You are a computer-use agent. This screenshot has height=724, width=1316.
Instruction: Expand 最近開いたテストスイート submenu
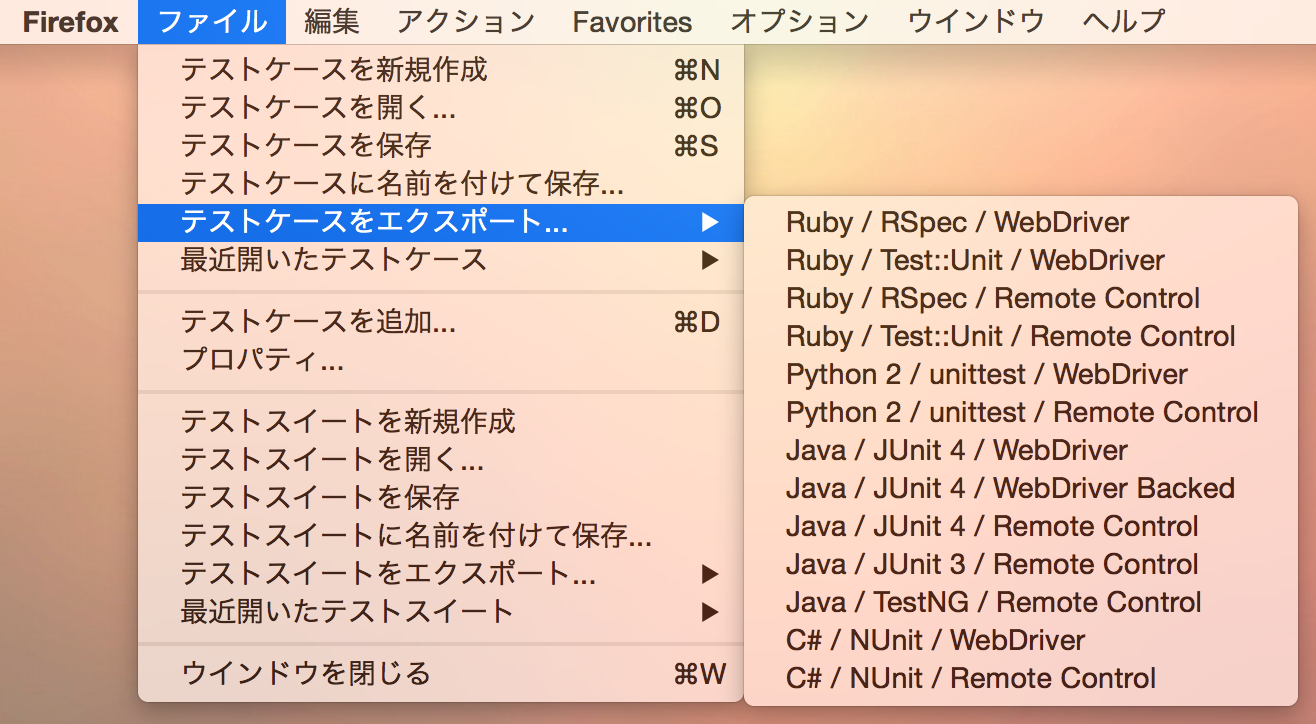click(441, 612)
